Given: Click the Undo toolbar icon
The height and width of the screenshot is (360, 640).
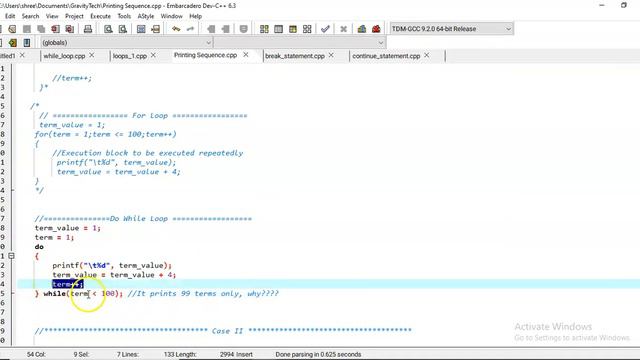Looking at the screenshot, I should 176,29.
